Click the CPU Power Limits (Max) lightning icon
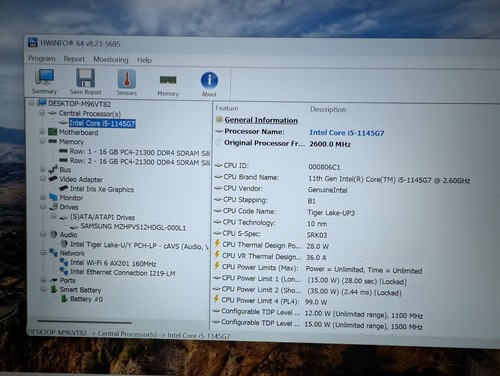 (x=217, y=266)
